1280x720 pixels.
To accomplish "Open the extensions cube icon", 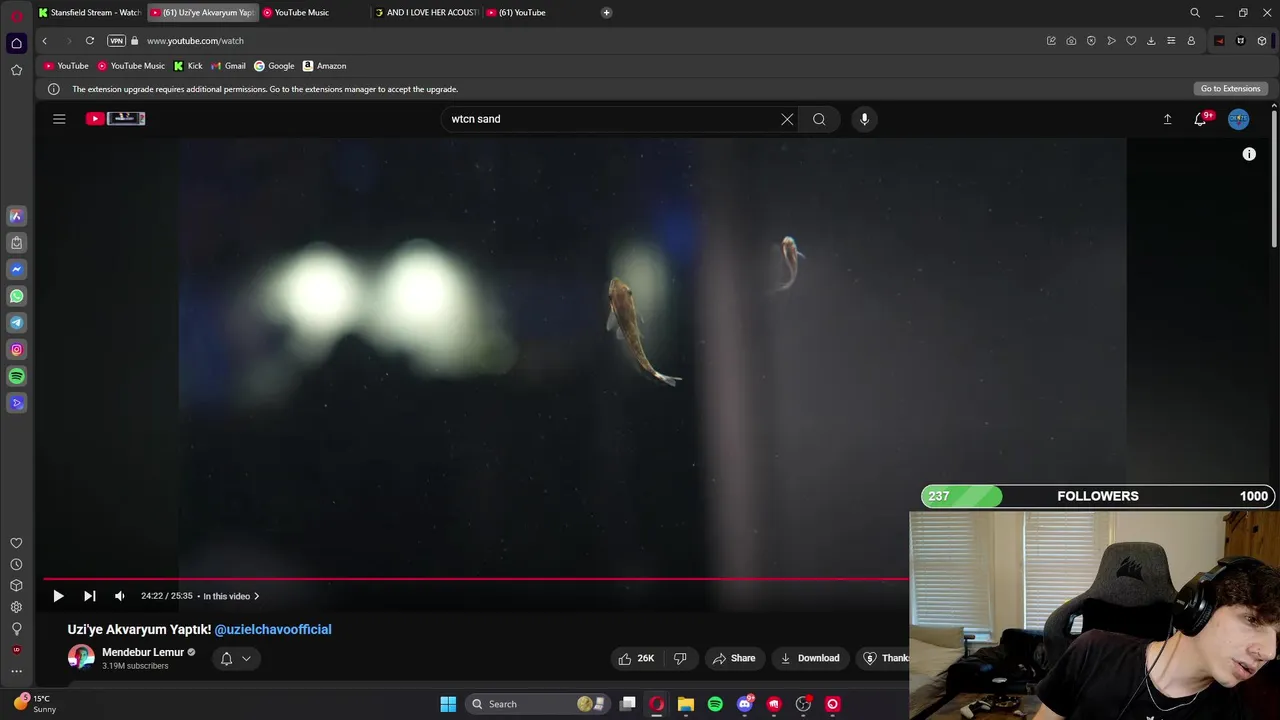I will pos(1262,41).
